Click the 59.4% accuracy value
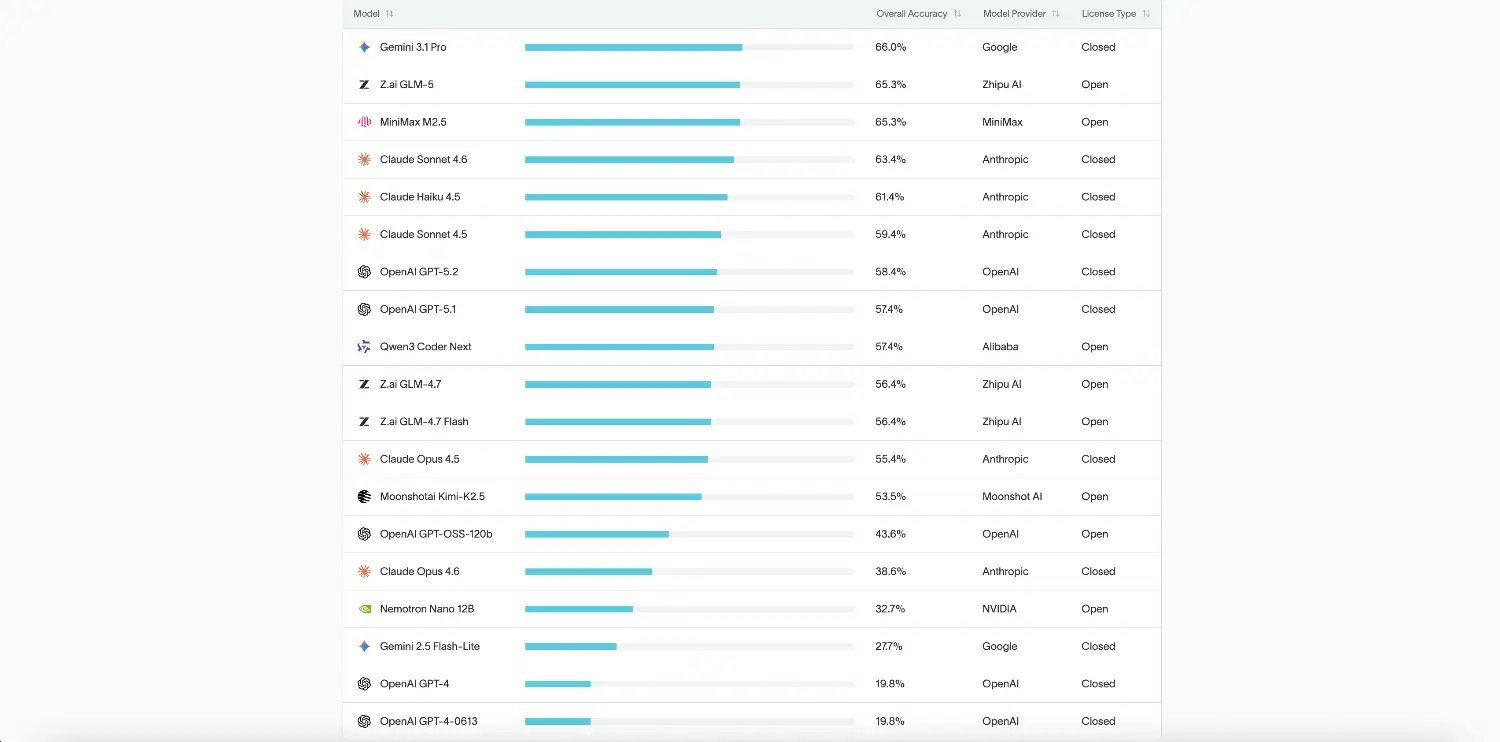The image size is (1500, 742). coord(891,234)
